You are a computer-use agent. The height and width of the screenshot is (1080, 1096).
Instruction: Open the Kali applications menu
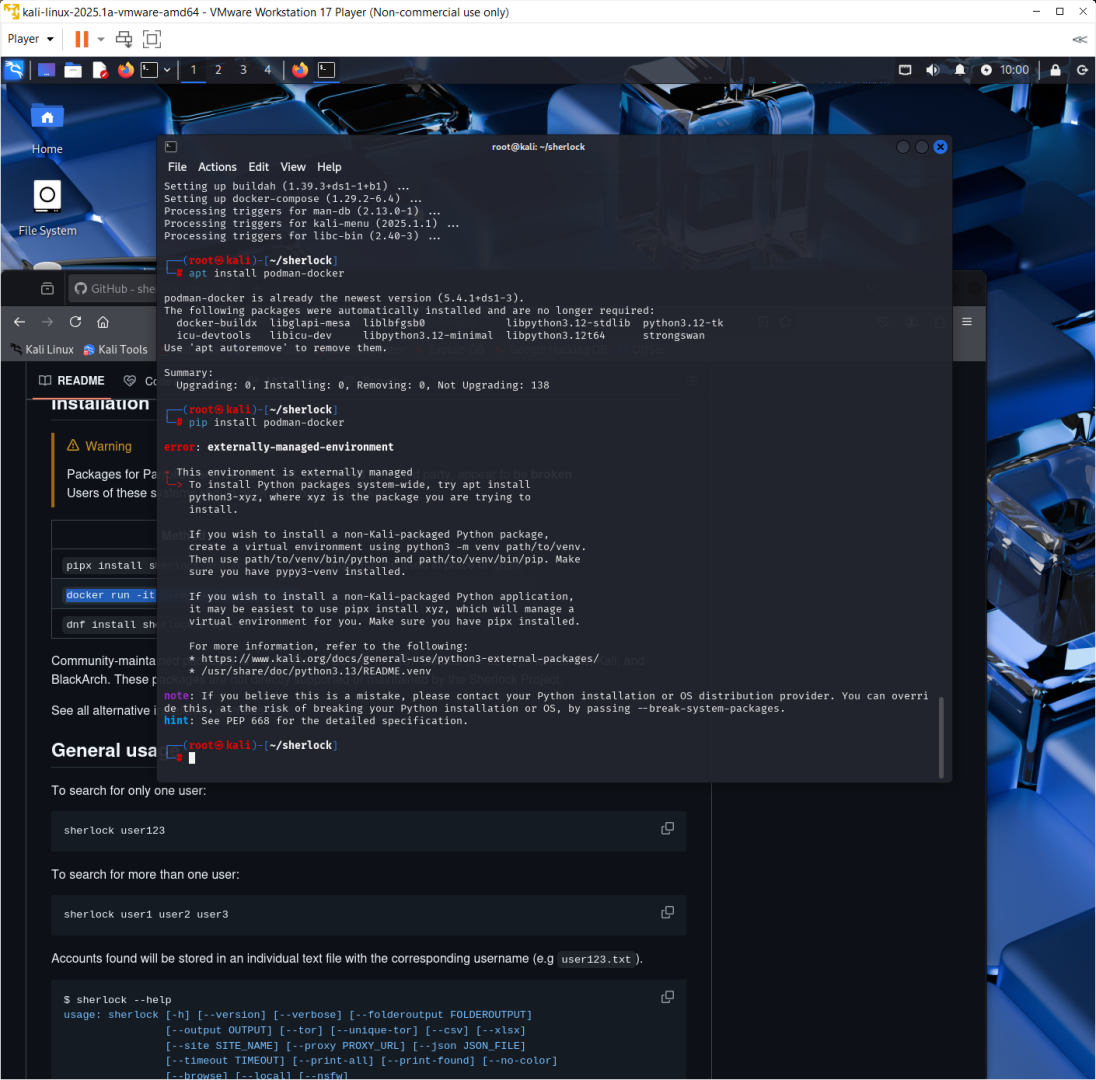coord(14,70)
